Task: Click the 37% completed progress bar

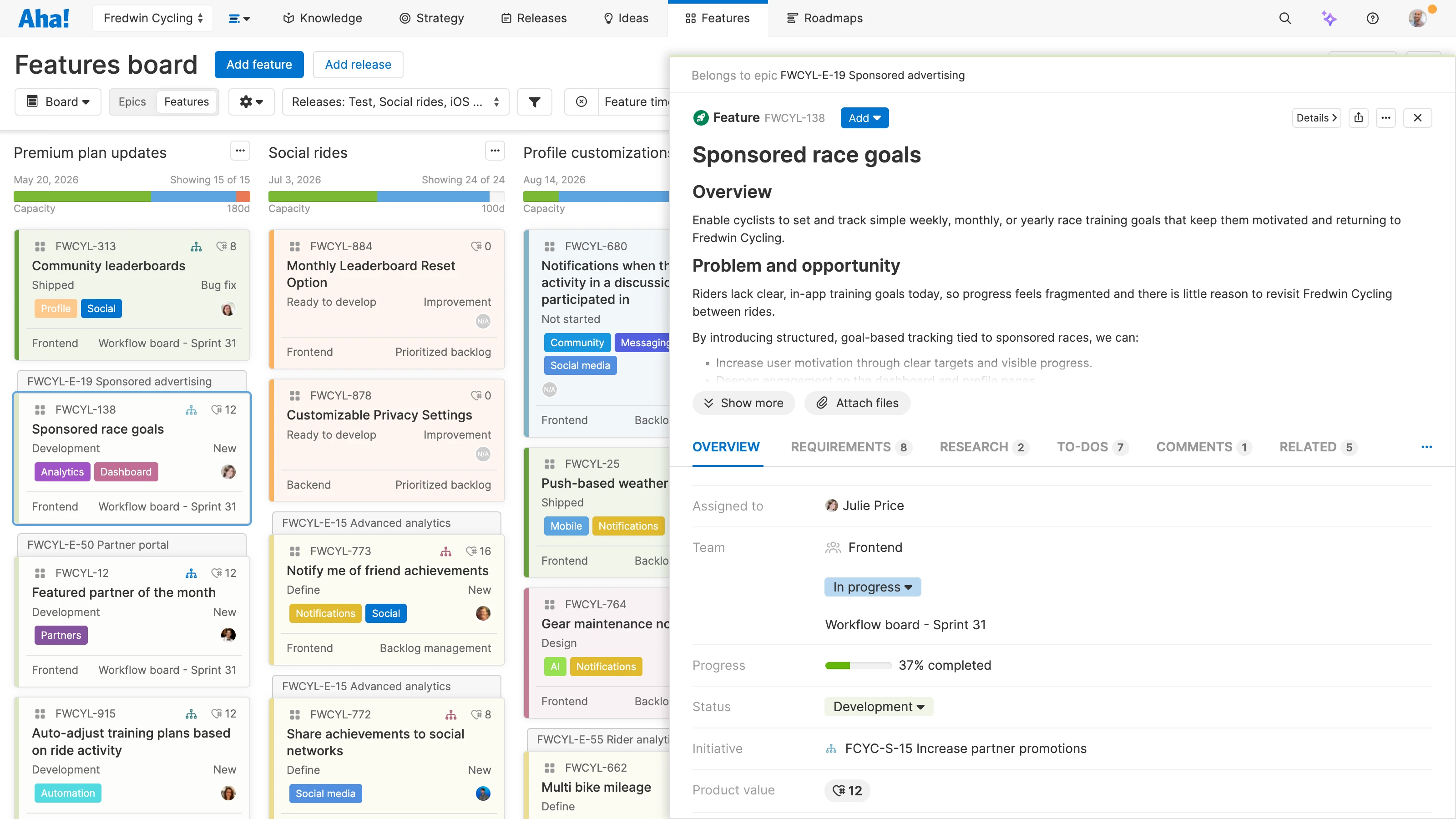Action: (858, 665)
